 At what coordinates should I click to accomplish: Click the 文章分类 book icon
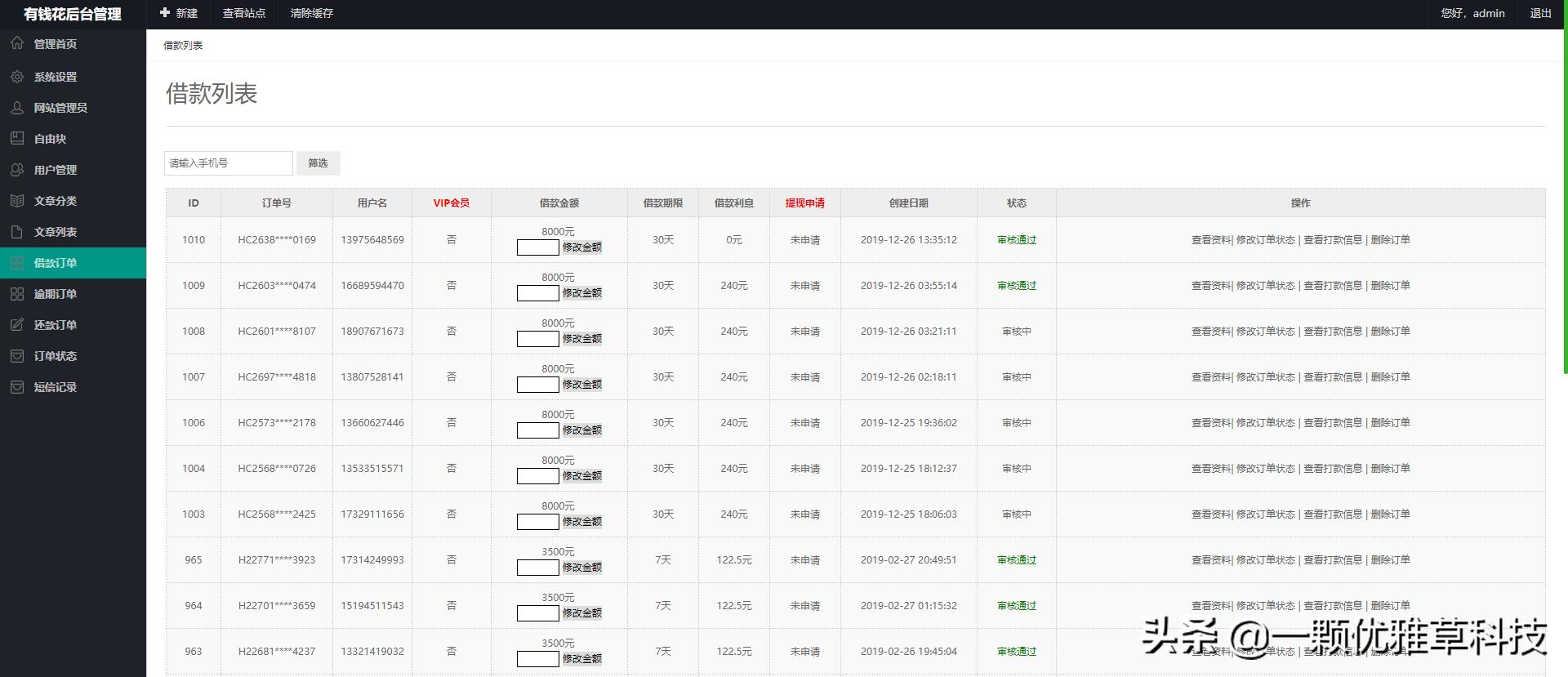17,201
